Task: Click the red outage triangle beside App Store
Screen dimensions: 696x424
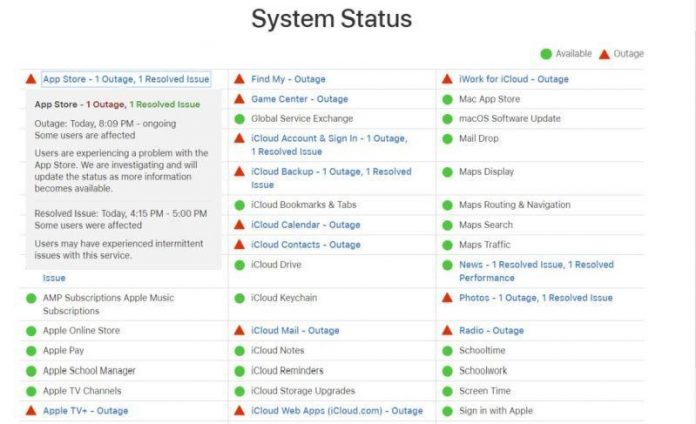Action: coord(31,79)
